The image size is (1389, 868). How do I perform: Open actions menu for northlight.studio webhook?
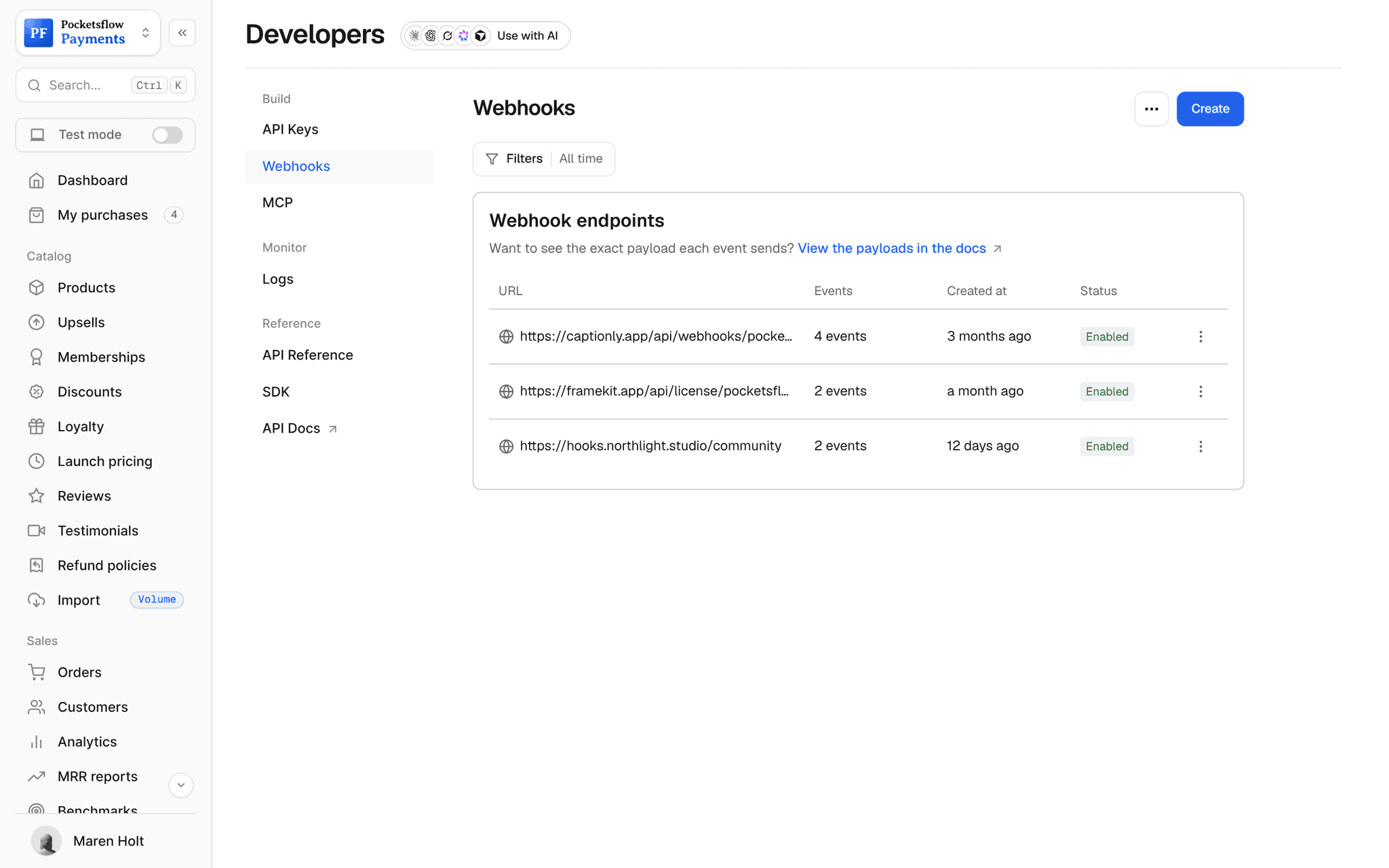[1200, 446]
